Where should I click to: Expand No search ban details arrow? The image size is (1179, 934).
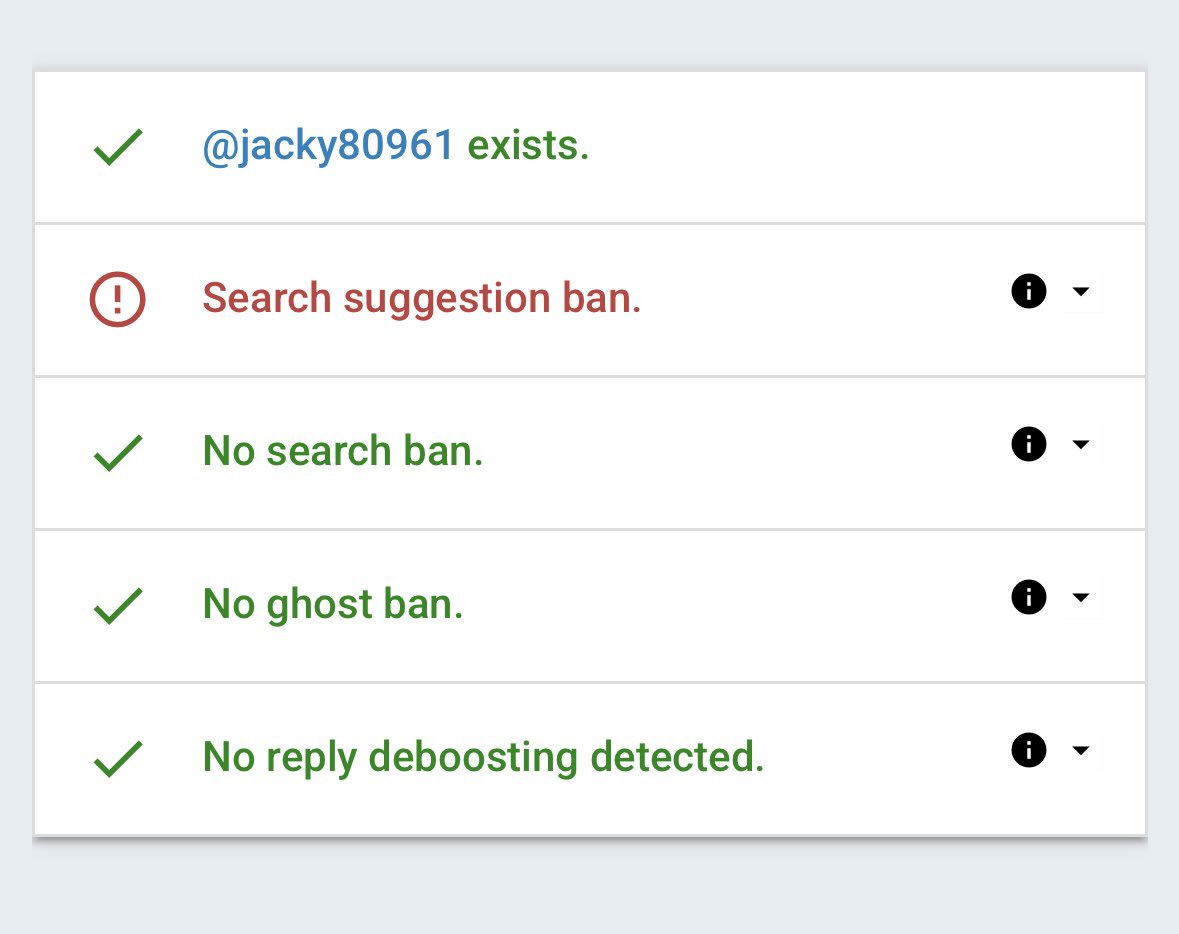pos(1080,444)
